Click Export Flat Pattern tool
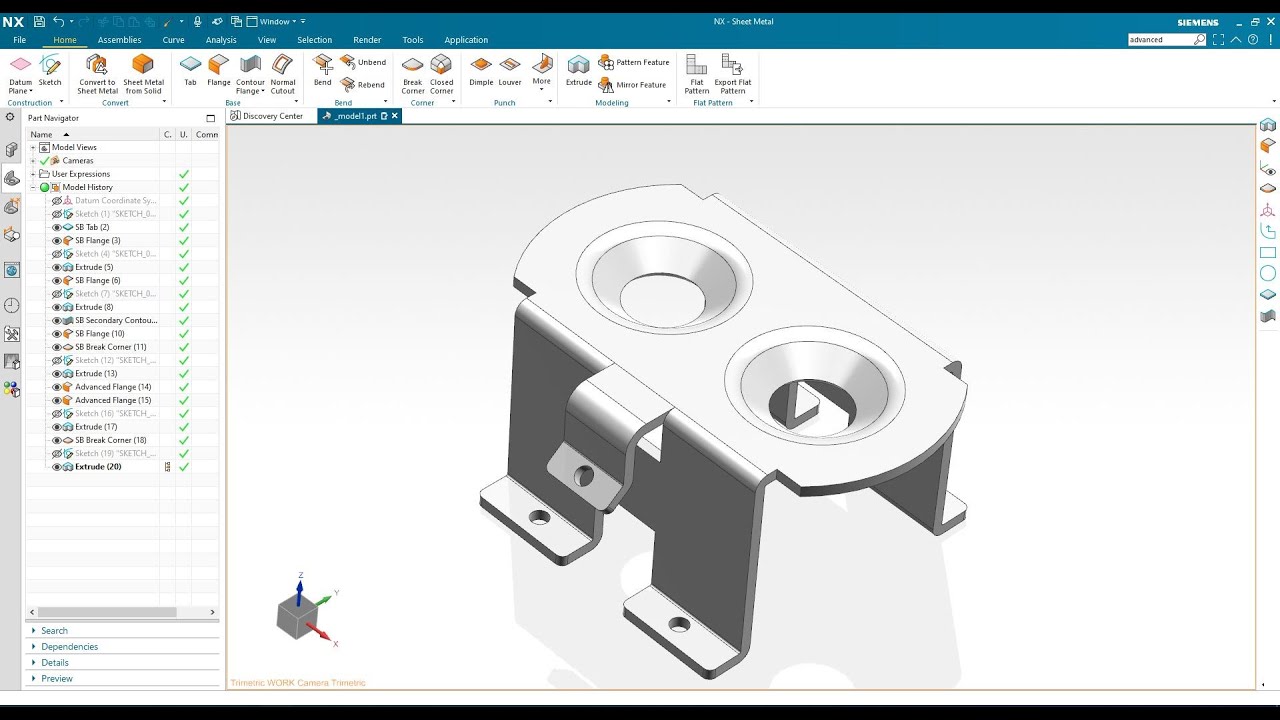1280x720 pixels. click(733, 75)
